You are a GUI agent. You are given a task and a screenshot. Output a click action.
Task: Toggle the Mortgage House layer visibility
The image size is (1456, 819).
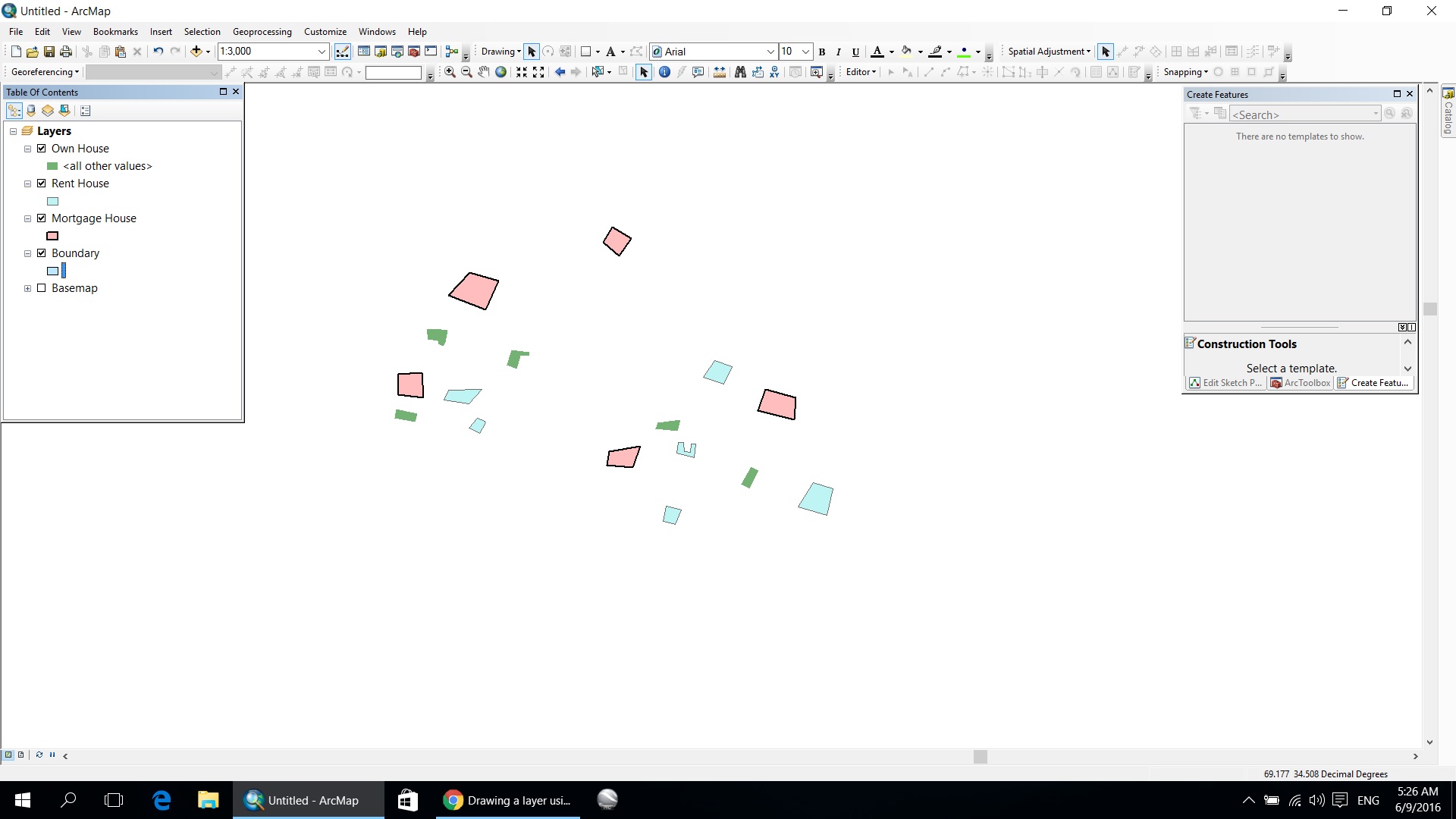pos(42,218)
